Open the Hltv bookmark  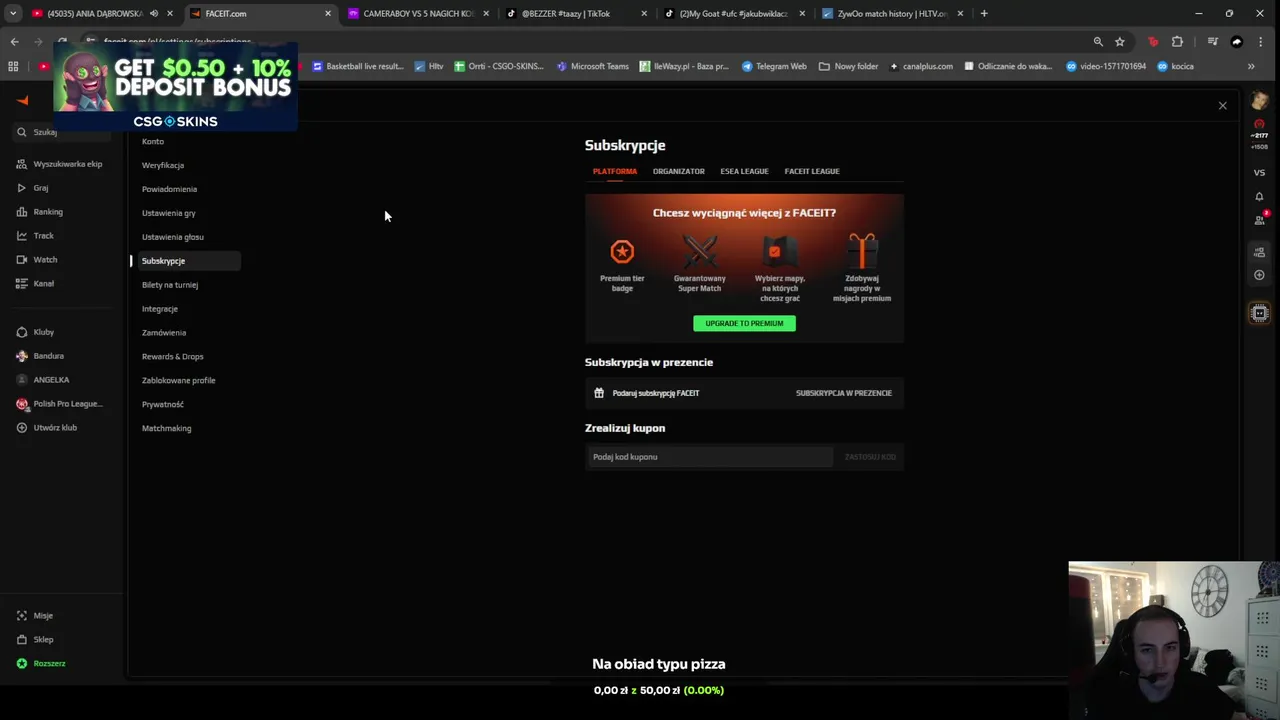tap(430, 66)
